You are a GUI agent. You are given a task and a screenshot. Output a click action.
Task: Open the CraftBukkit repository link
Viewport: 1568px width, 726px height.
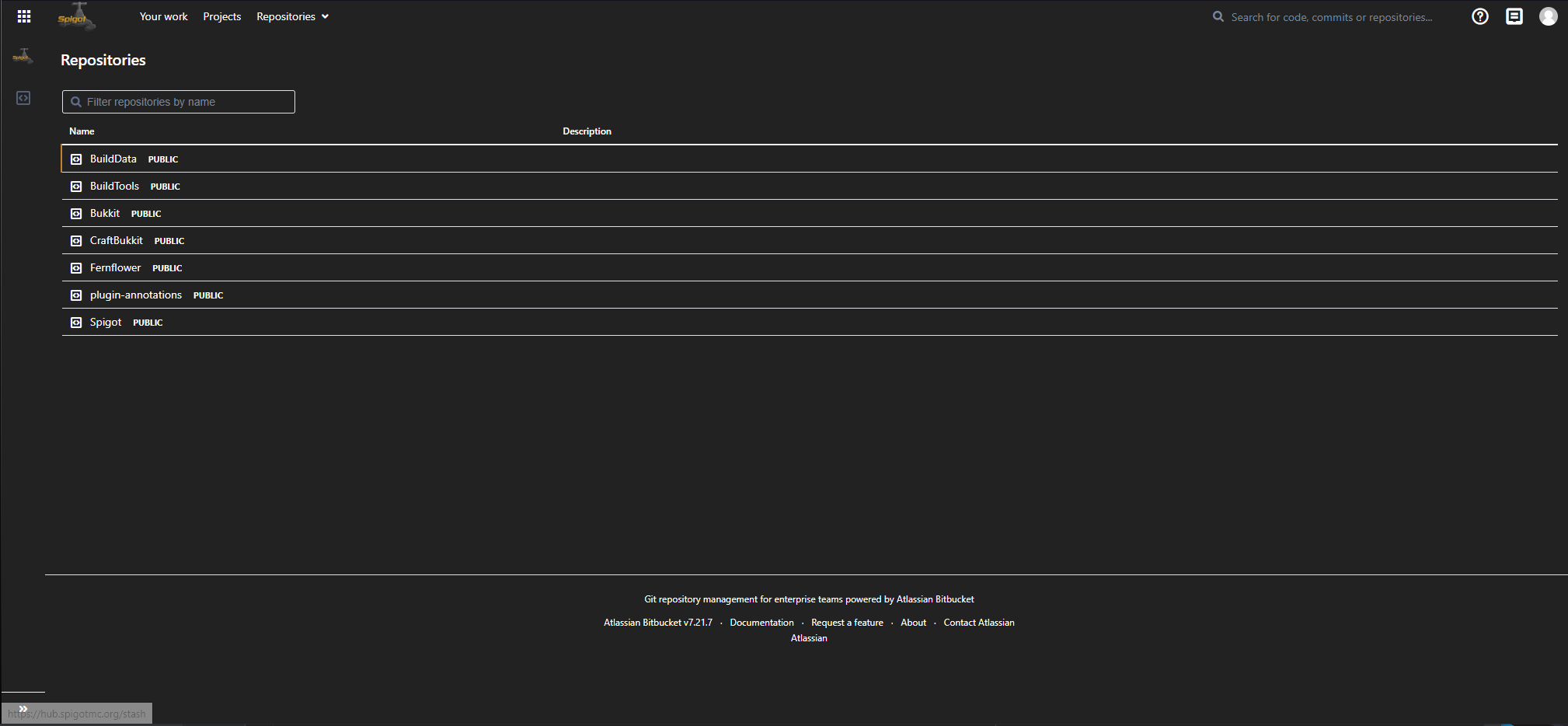click(117, 240)
